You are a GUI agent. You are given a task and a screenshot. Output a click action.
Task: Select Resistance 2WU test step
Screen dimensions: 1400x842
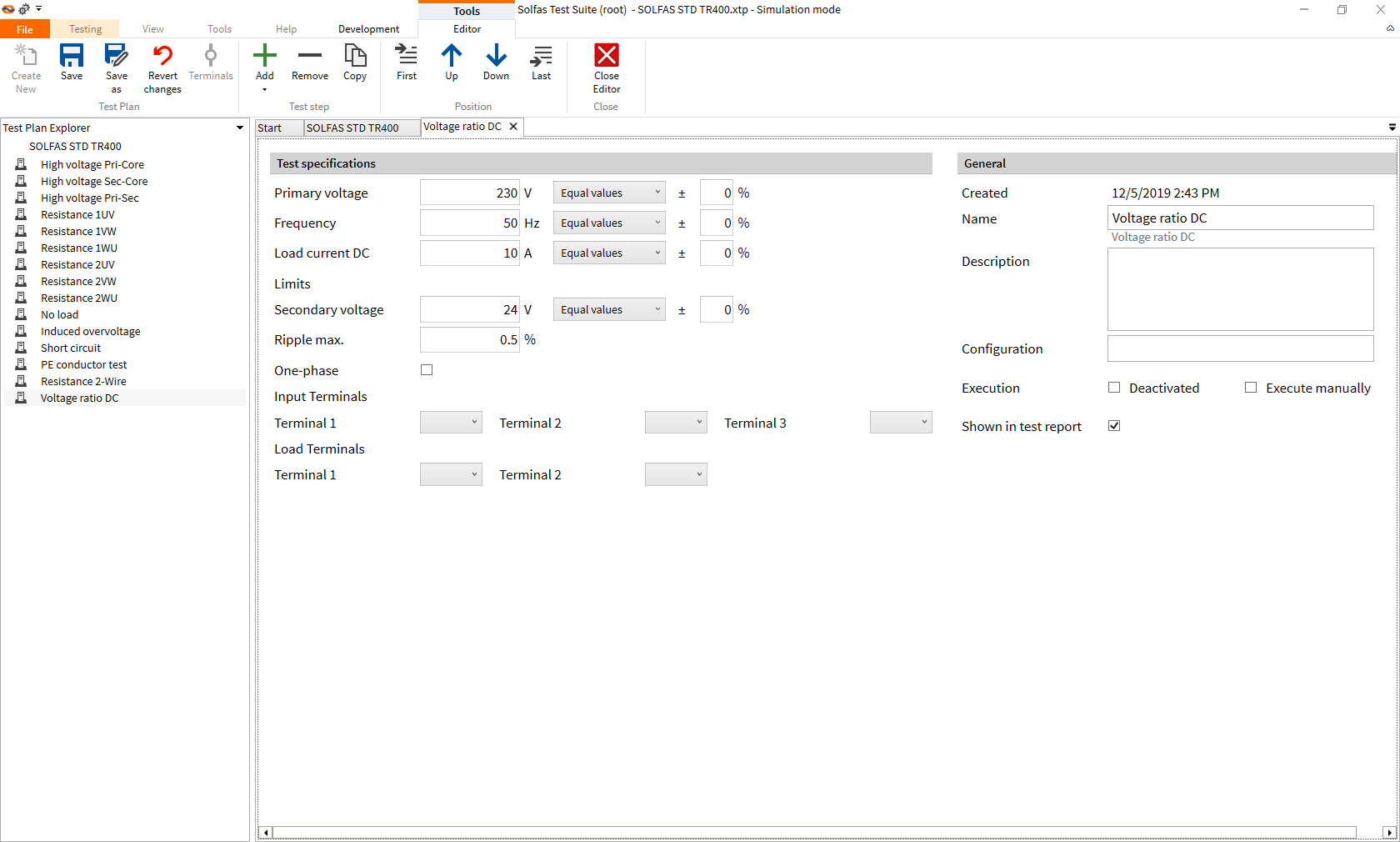point(79,298)
